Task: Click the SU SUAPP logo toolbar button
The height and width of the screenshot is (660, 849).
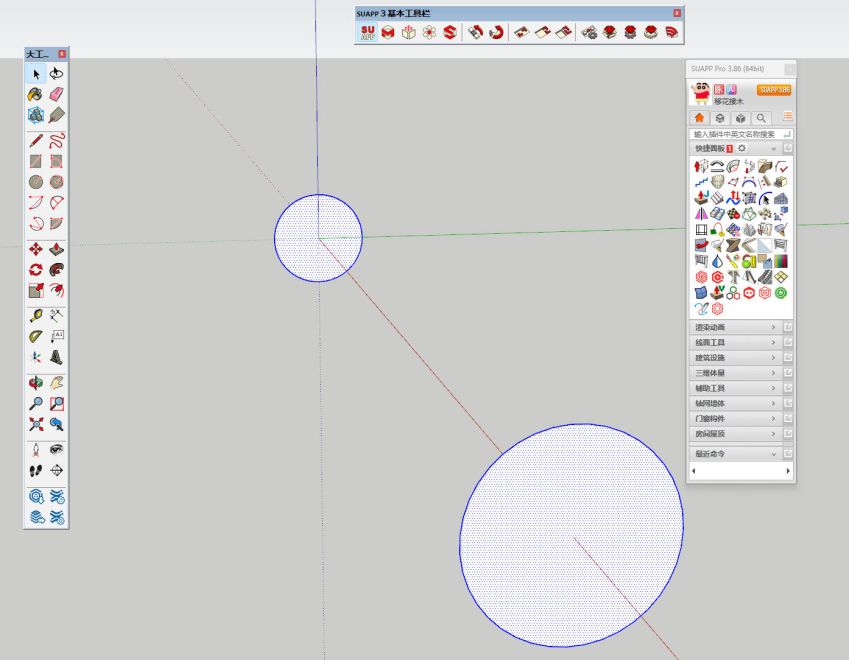Action: [x=368, y=32]
